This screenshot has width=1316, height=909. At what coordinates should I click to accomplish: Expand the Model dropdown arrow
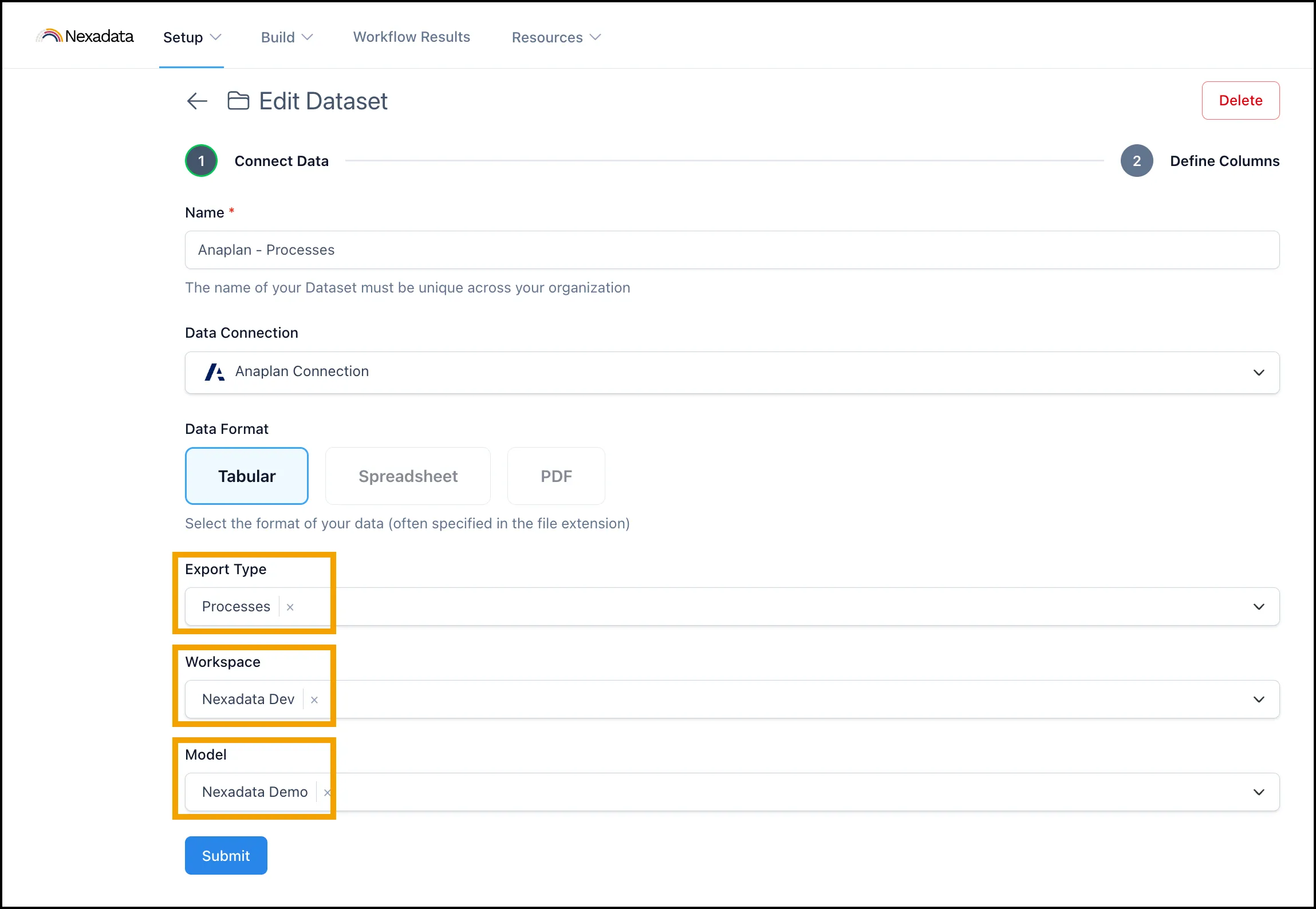1259,792
